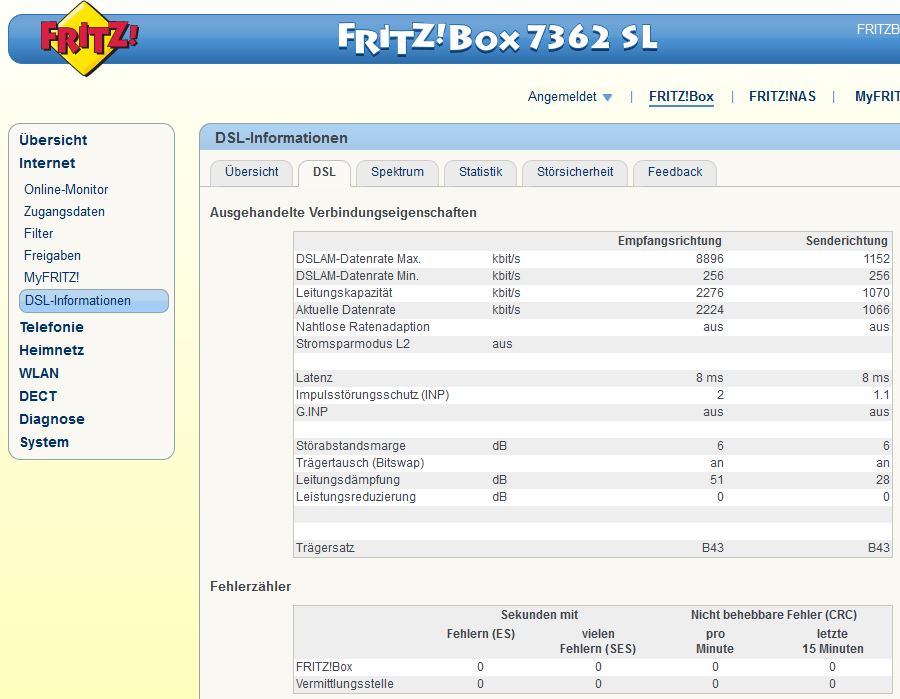Click the Senderichtung column header
This screenshot has width=900, height=699.
pyautogui.click(x=847, y=240)
